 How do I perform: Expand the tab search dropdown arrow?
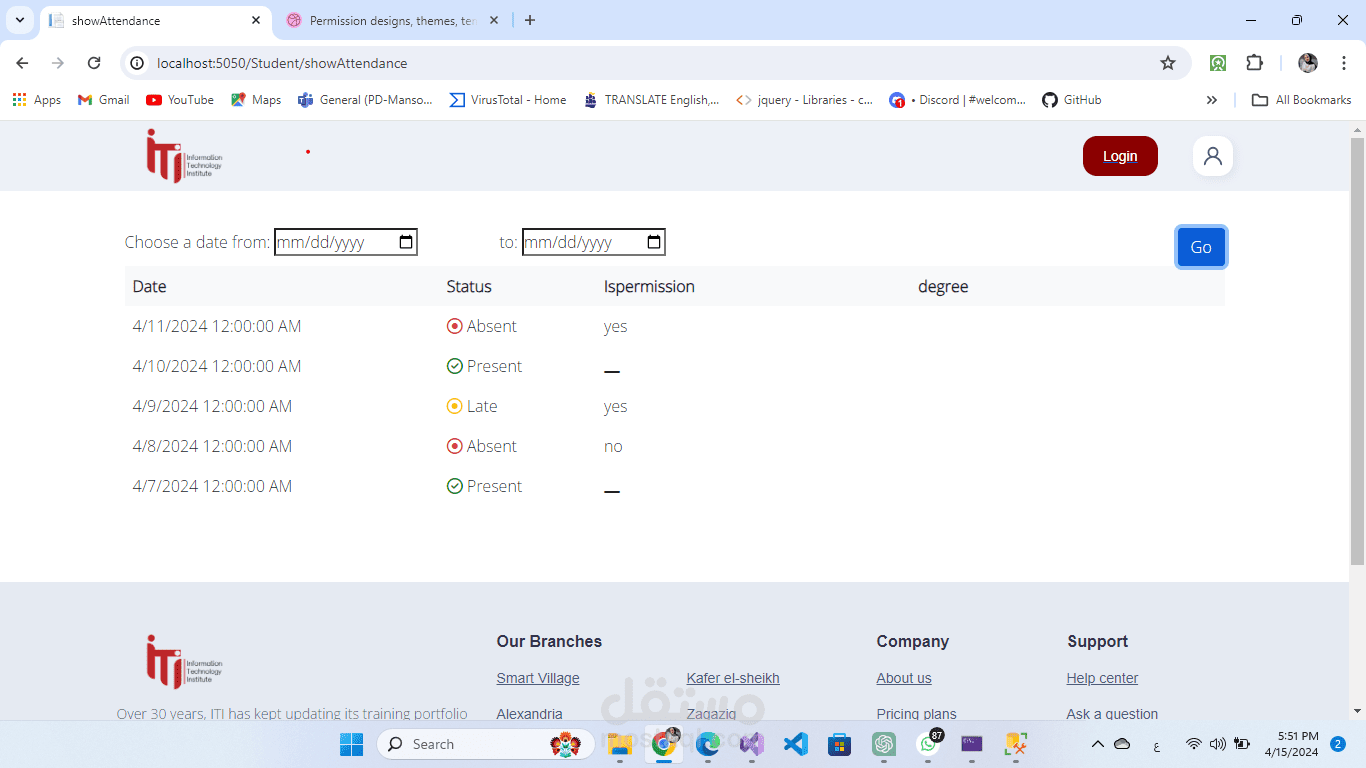pos(19,20)
